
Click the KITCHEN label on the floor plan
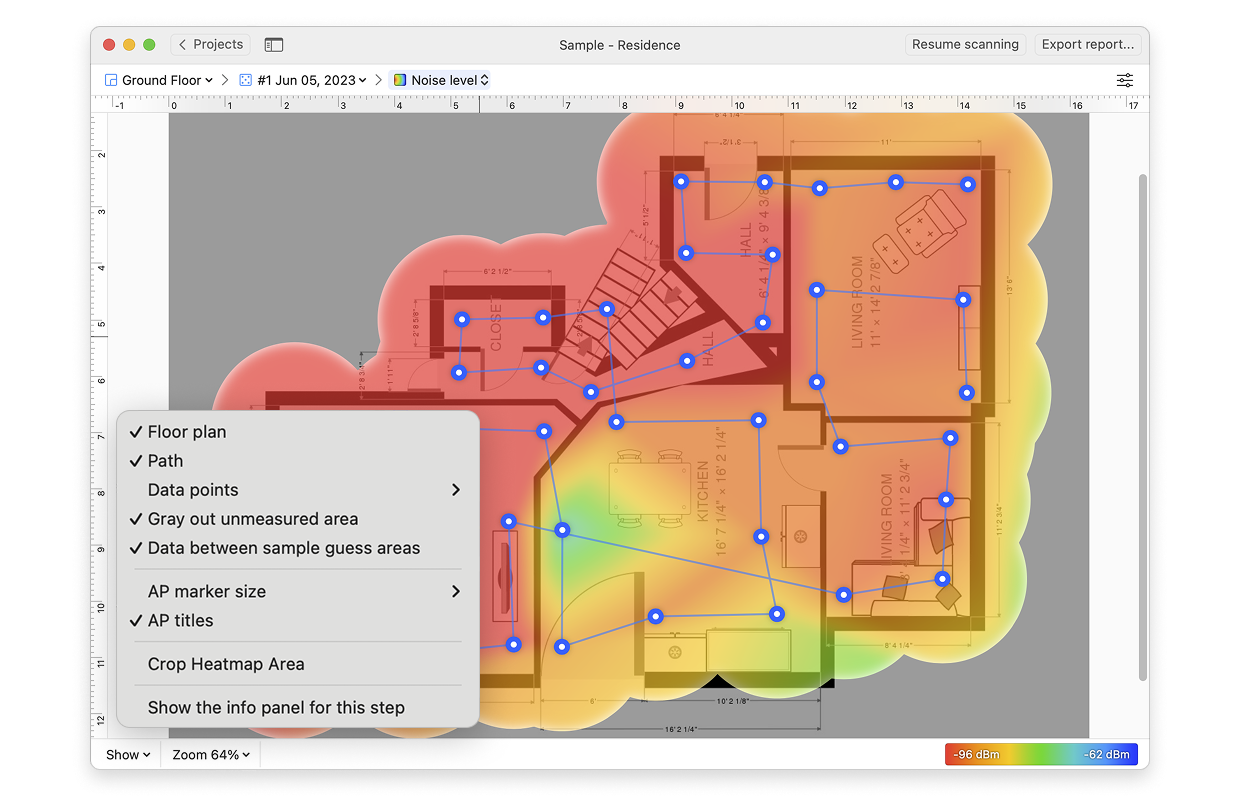703,490
